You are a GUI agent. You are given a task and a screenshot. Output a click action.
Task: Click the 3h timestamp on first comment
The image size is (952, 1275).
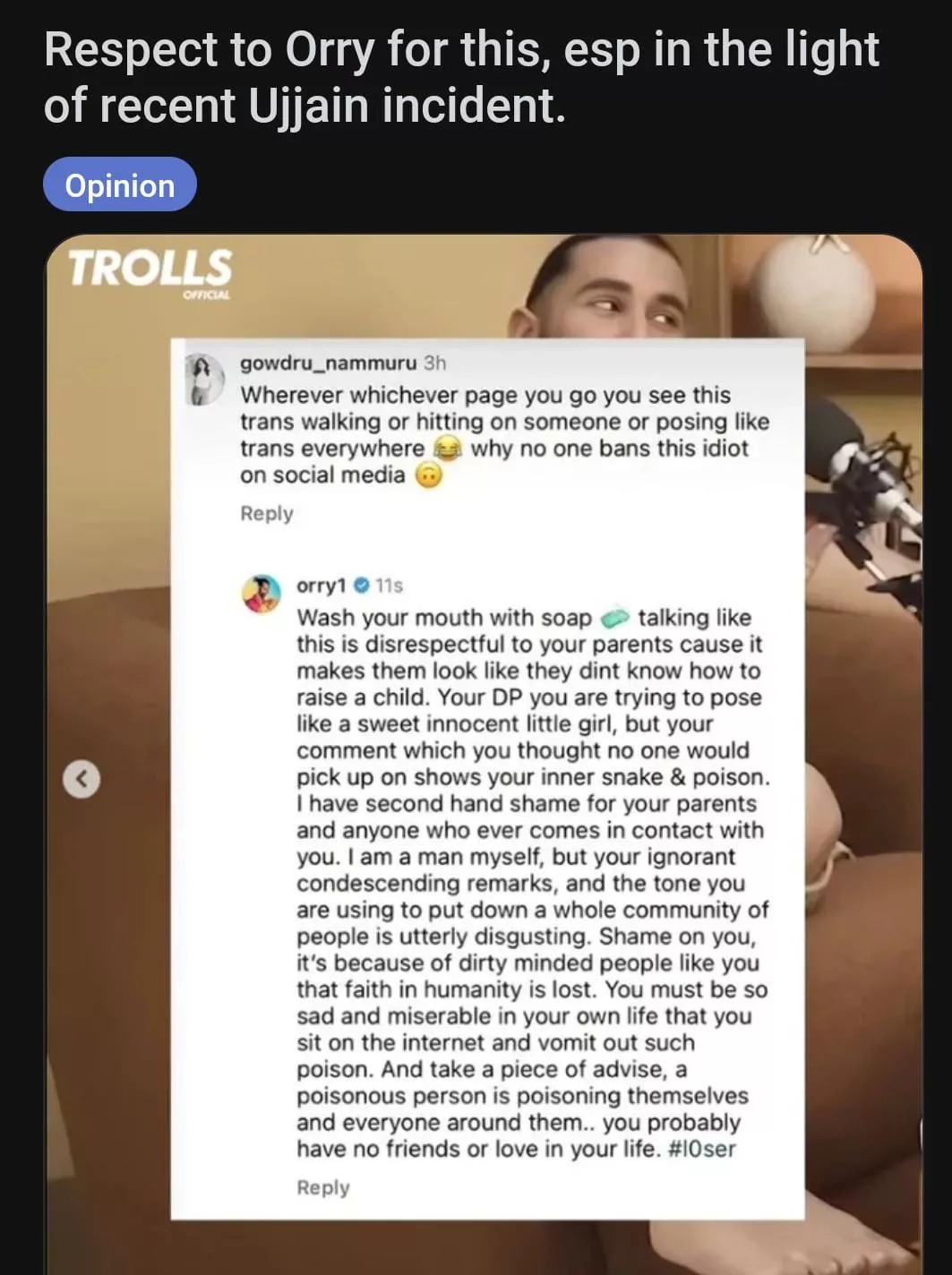click(x=435, y=363)
